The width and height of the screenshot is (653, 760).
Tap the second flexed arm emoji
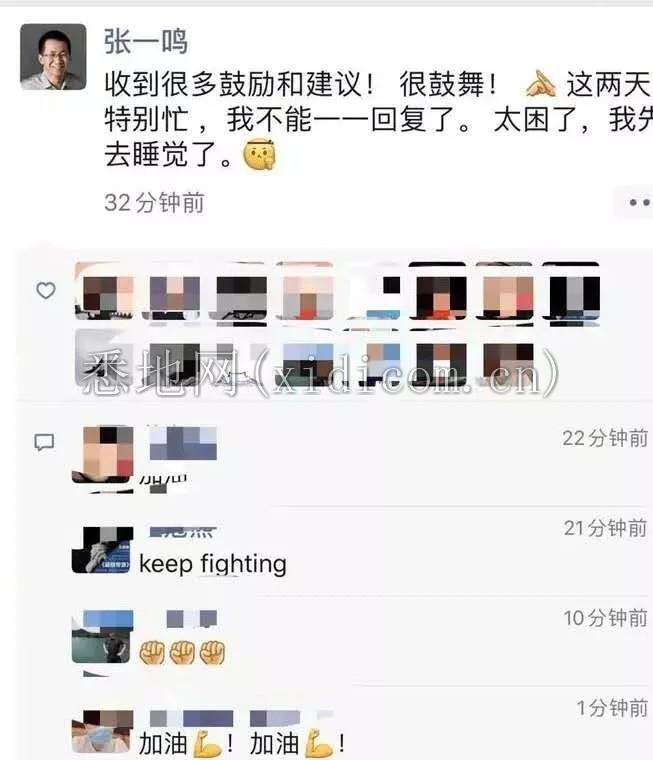tap(320, 744)
